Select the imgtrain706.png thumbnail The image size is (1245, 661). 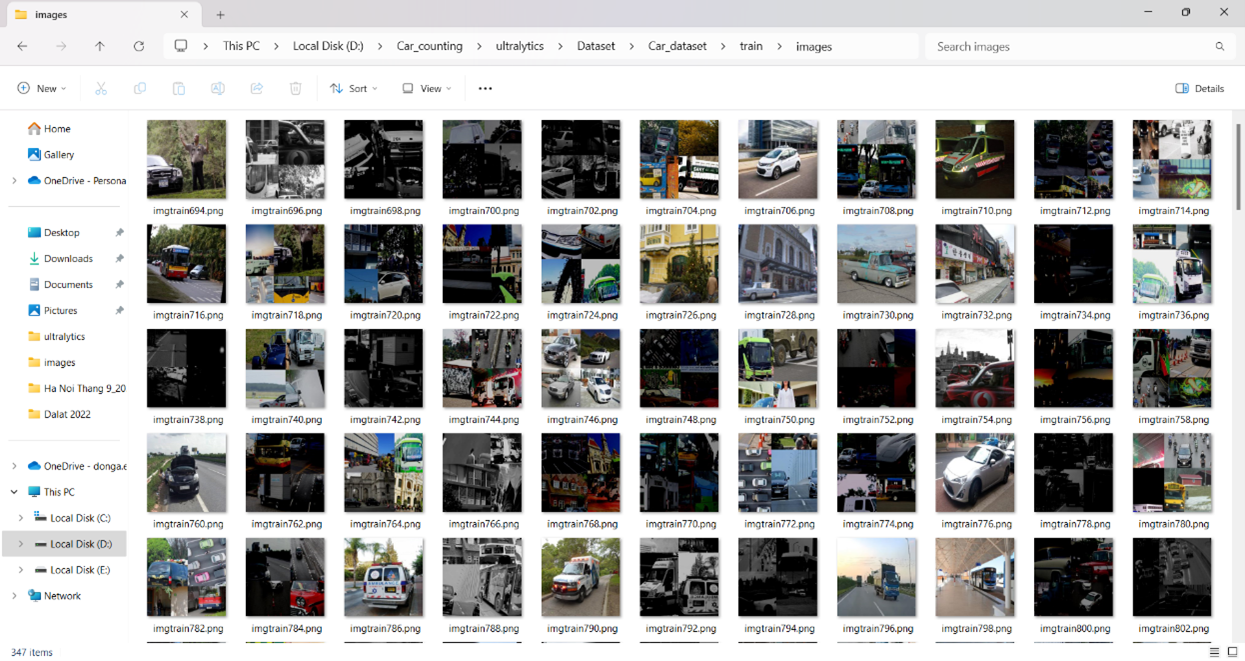point(778,160)
